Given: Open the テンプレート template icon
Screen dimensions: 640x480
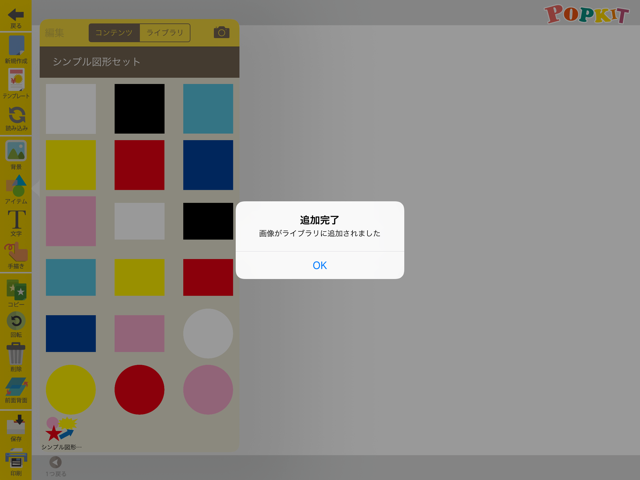Looking at the screenshot, I should tap(16, 82).
